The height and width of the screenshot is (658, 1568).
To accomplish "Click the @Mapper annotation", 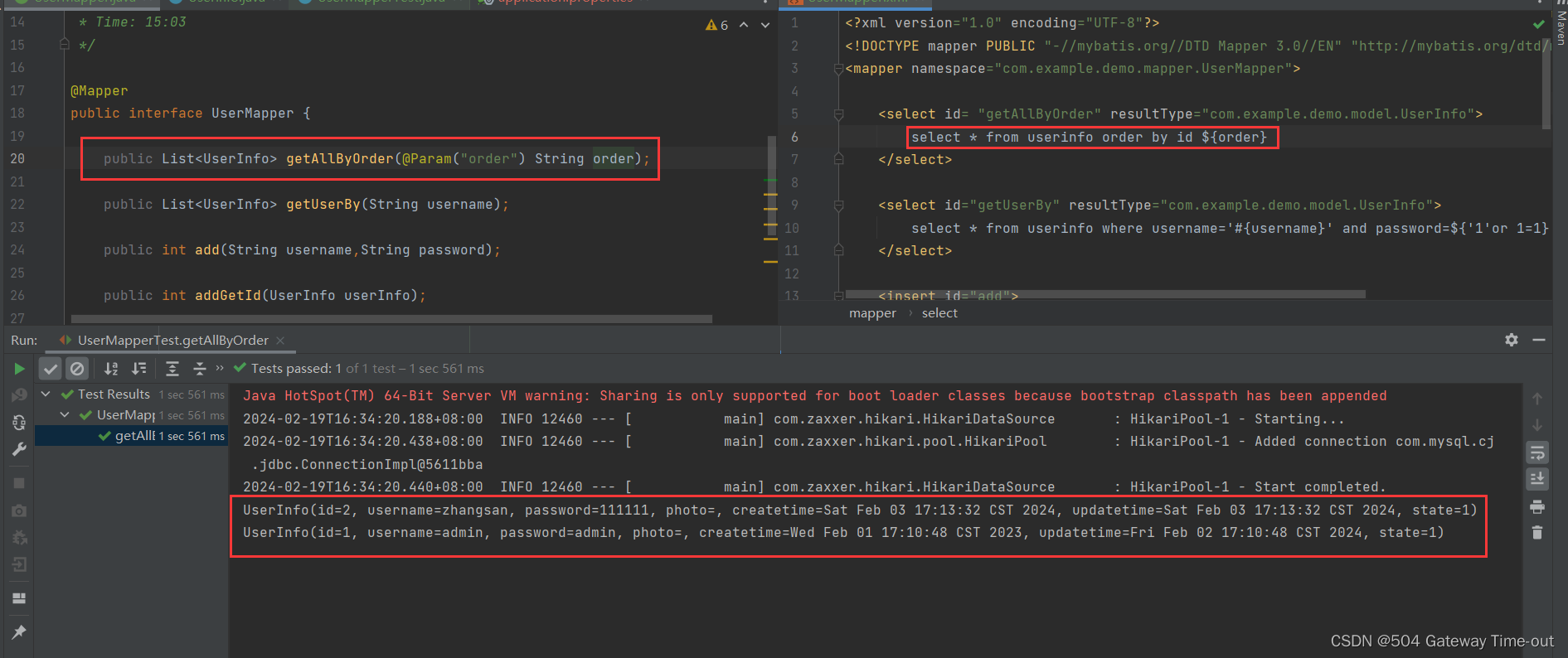I will [100, 90].
